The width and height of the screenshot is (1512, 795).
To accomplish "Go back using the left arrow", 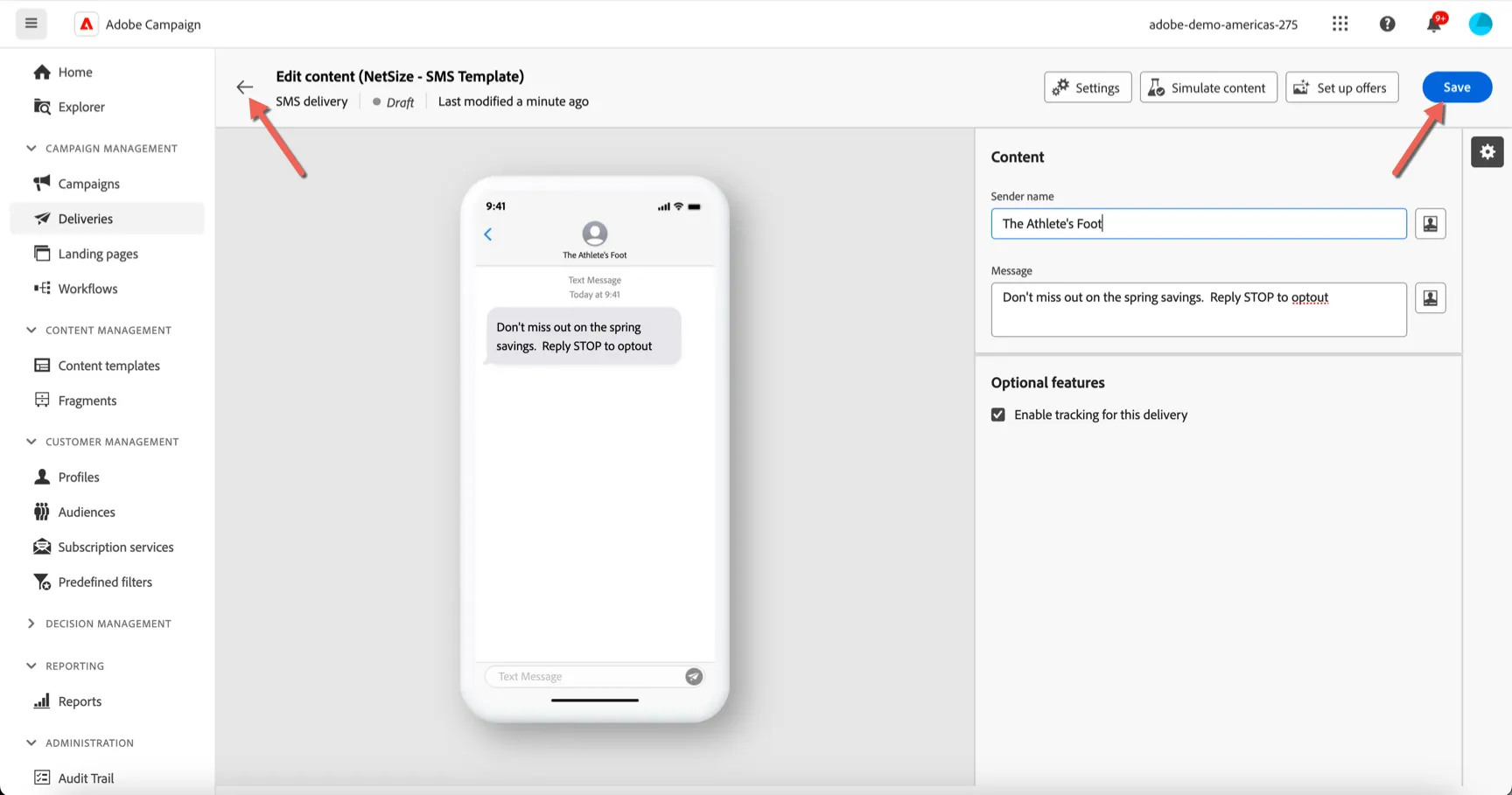I will (244, 87).
